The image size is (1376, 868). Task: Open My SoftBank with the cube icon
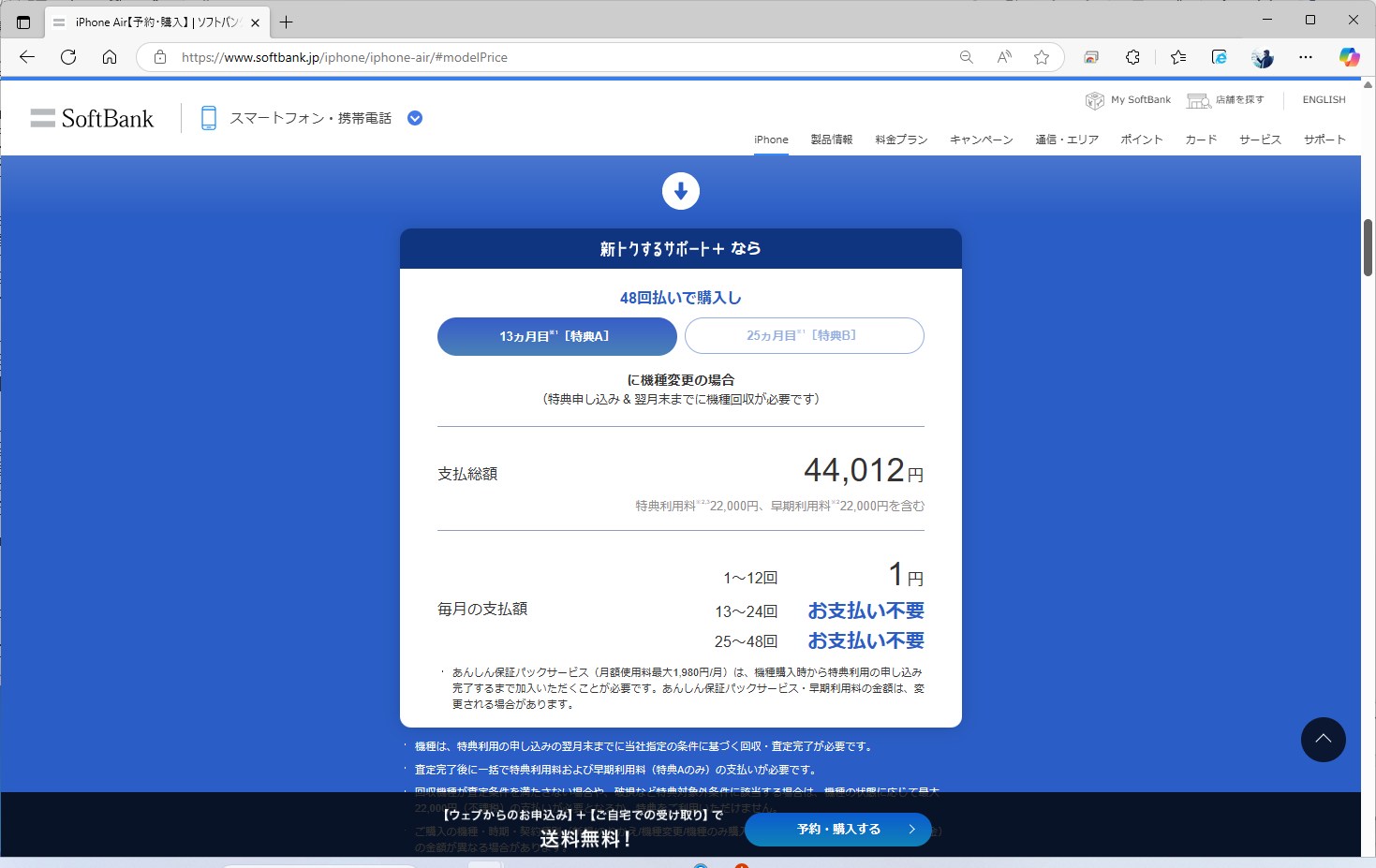click(1094, 100)
